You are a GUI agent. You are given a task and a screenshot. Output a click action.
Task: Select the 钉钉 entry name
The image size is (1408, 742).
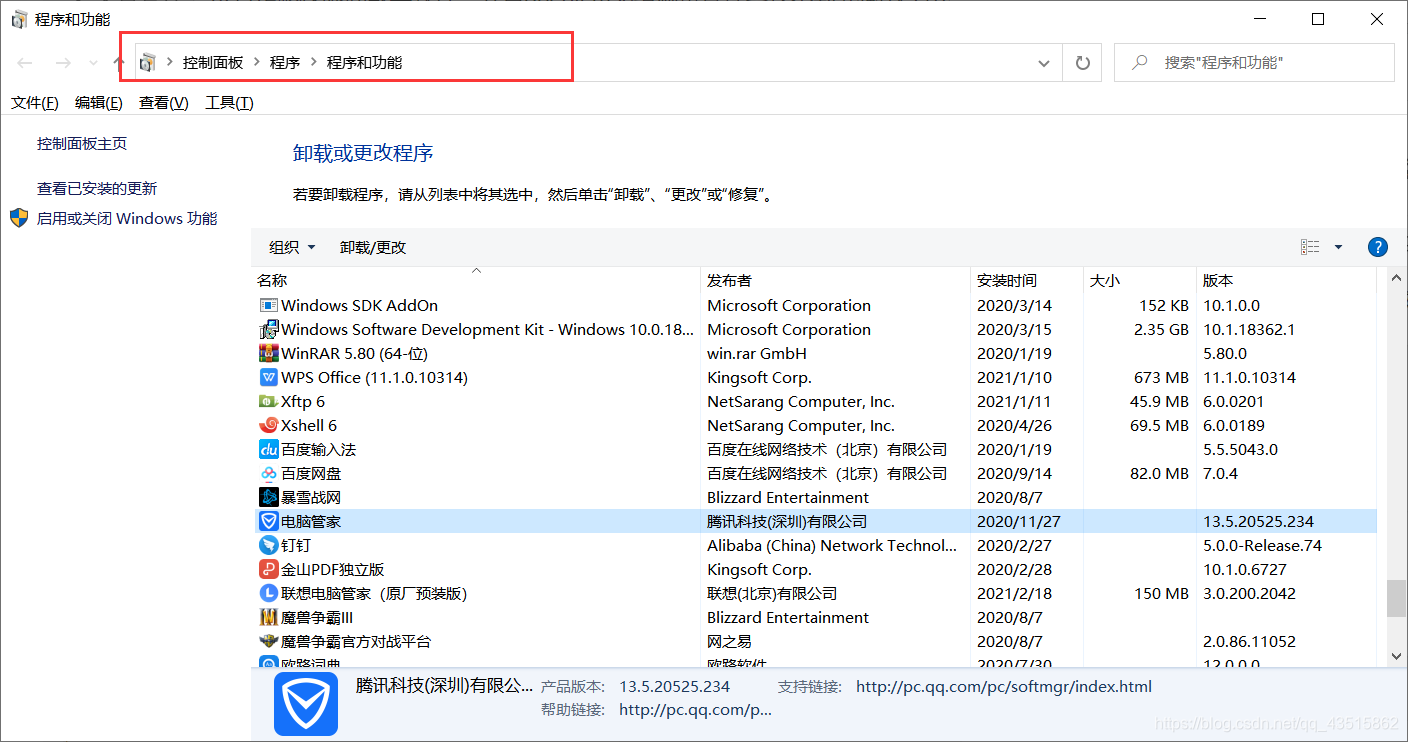tap(296, 545)
